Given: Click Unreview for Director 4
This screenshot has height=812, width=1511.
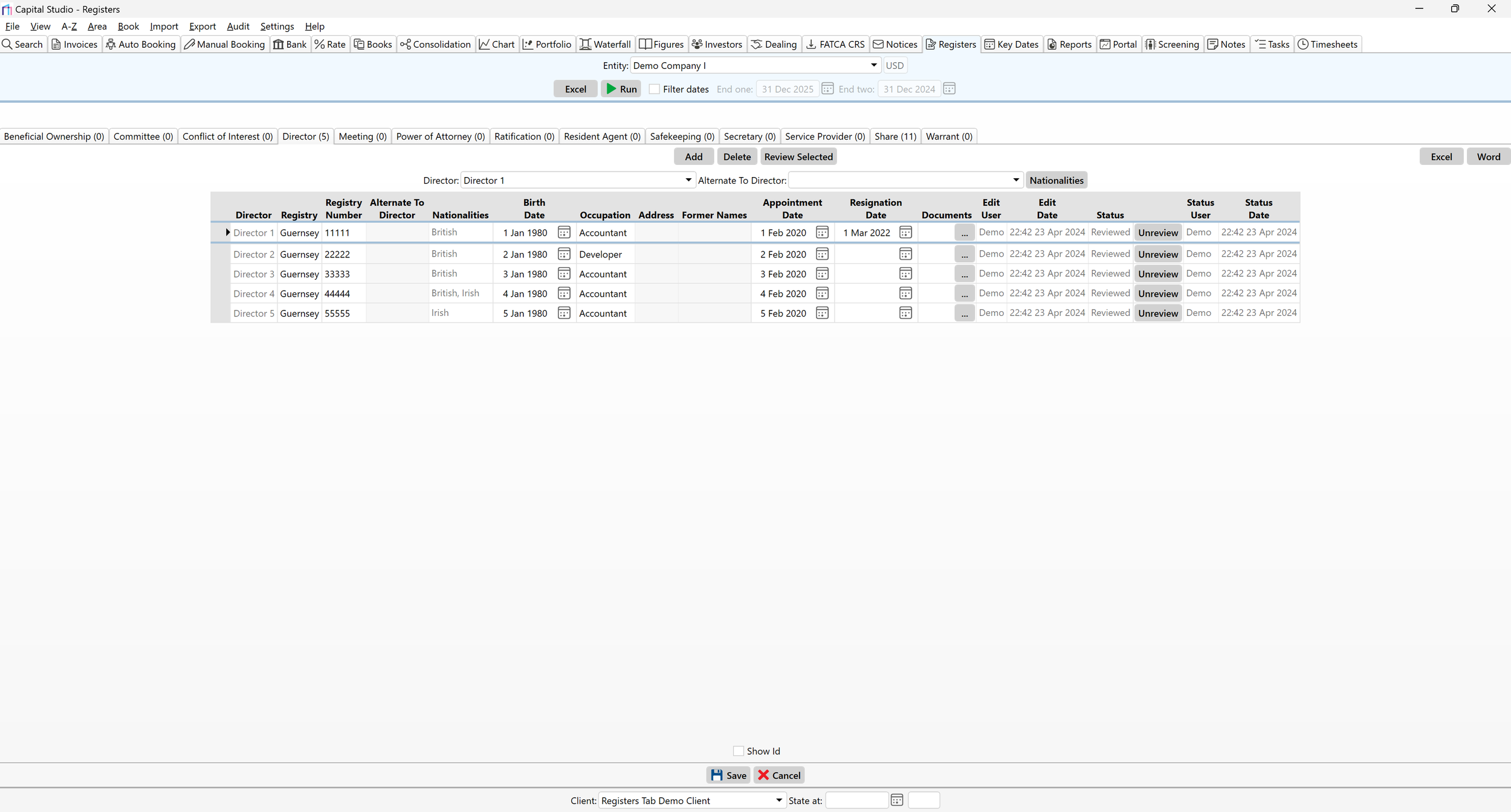Looking at the screenshot, I should 1157,294.
